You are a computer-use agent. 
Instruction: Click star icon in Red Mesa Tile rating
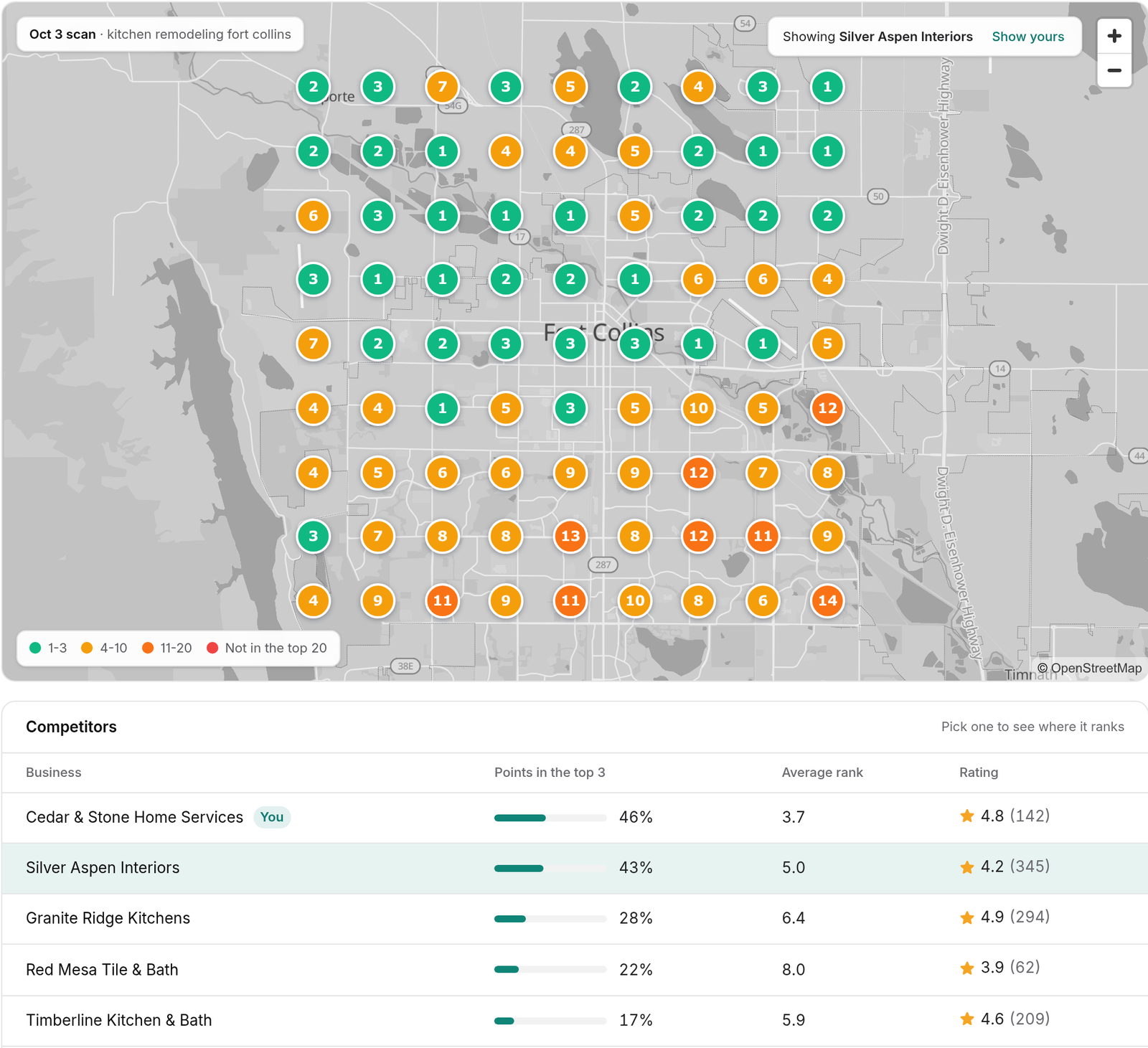[967, 968]
